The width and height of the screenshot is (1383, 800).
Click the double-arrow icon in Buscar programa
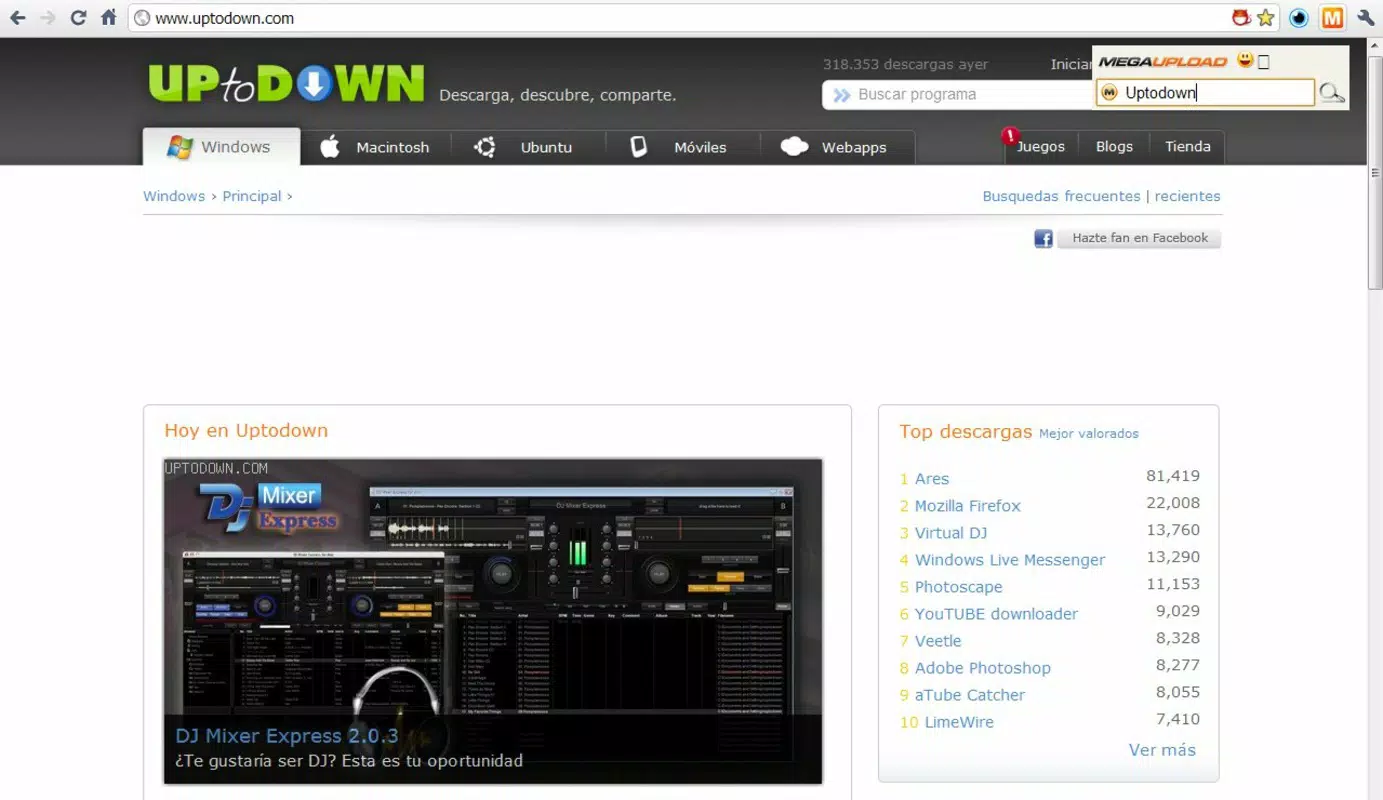[841, 95]
